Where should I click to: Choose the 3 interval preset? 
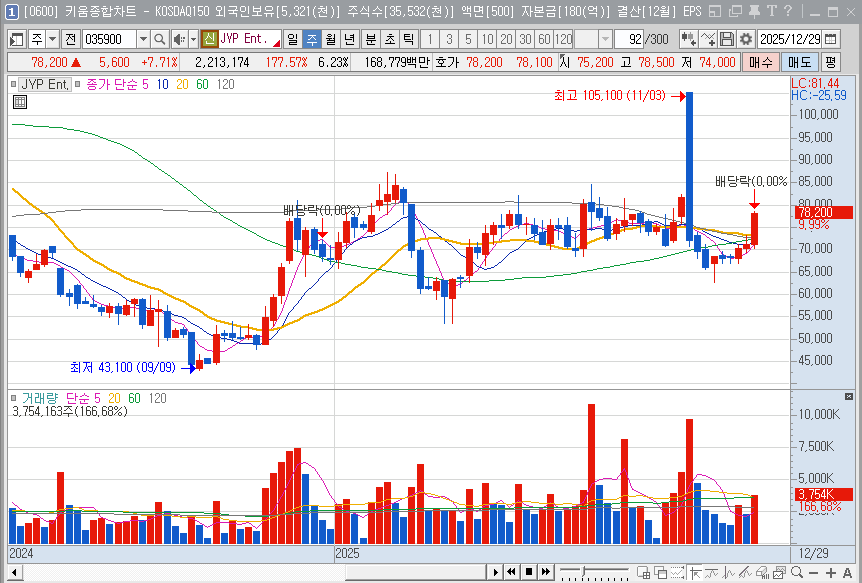click(449, 39)
